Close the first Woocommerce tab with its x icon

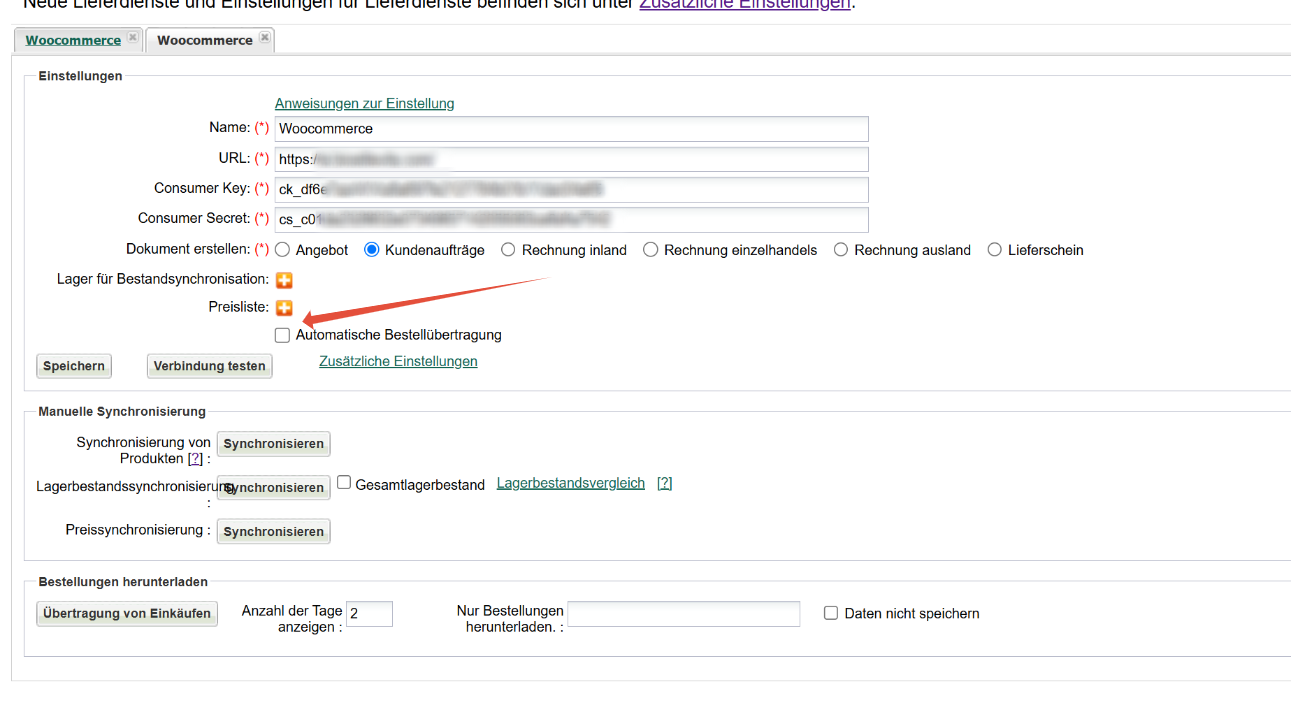(x=132, y=38)
